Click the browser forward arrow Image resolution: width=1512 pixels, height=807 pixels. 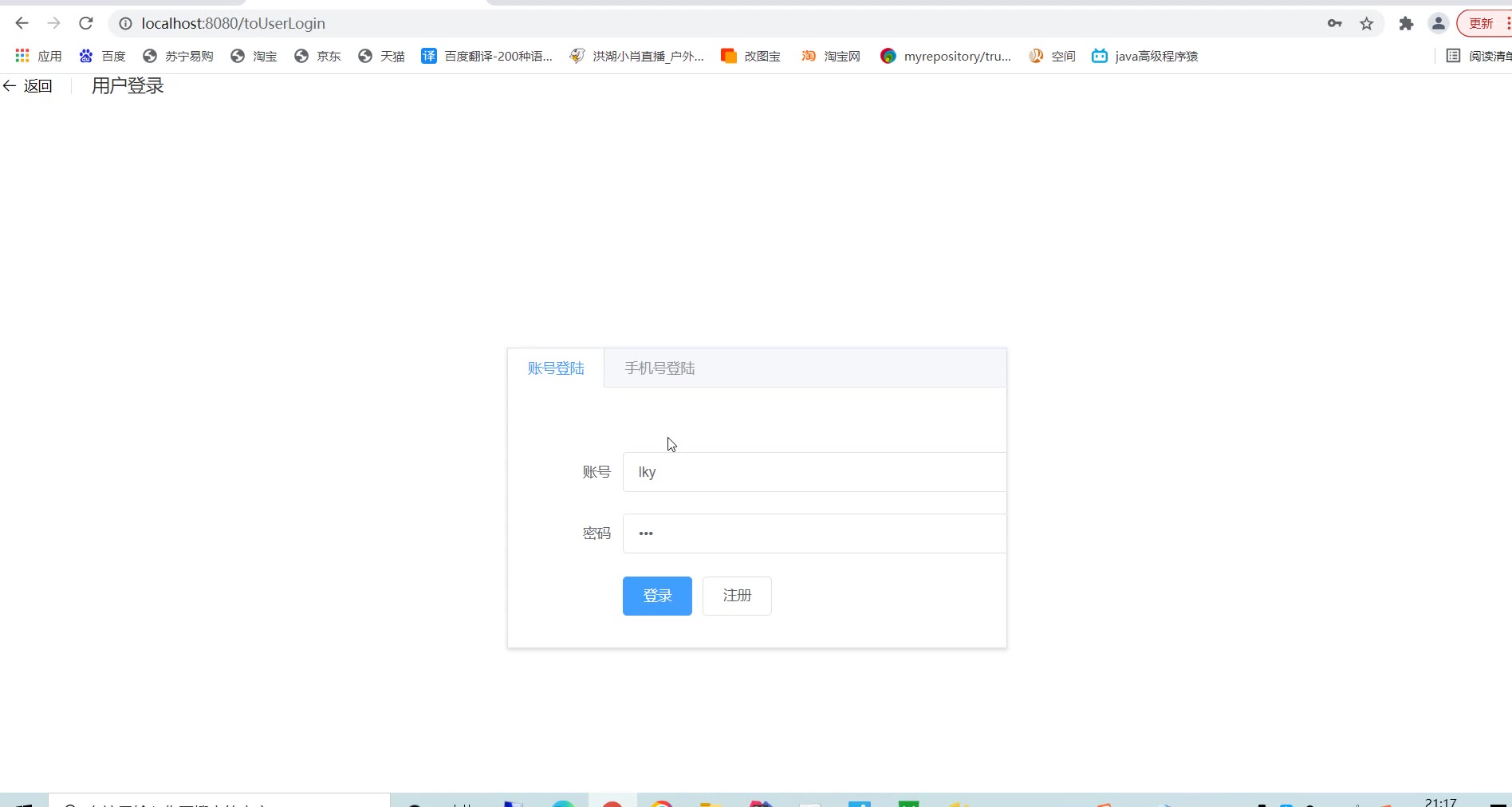tap(53, 23)
